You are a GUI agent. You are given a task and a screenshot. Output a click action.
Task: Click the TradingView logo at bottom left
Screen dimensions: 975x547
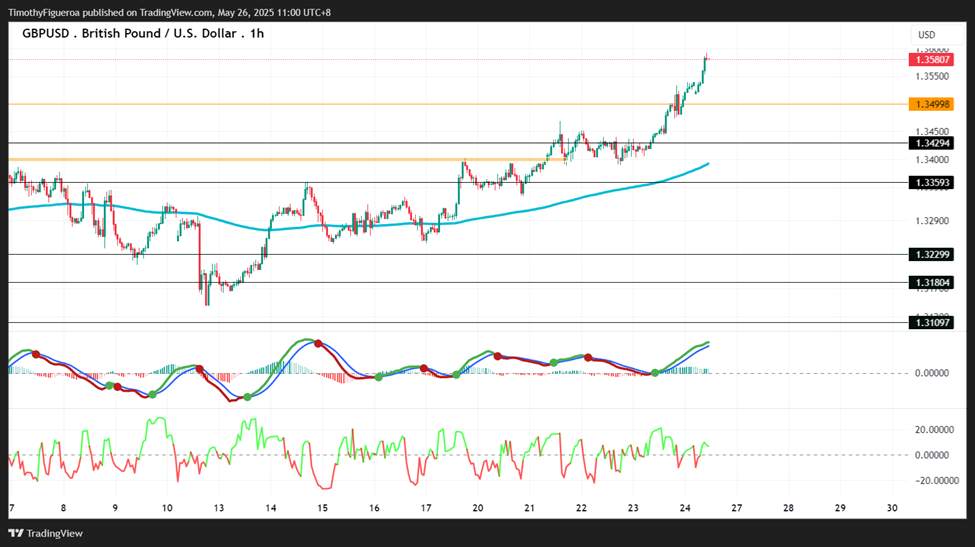click(45, 533)
